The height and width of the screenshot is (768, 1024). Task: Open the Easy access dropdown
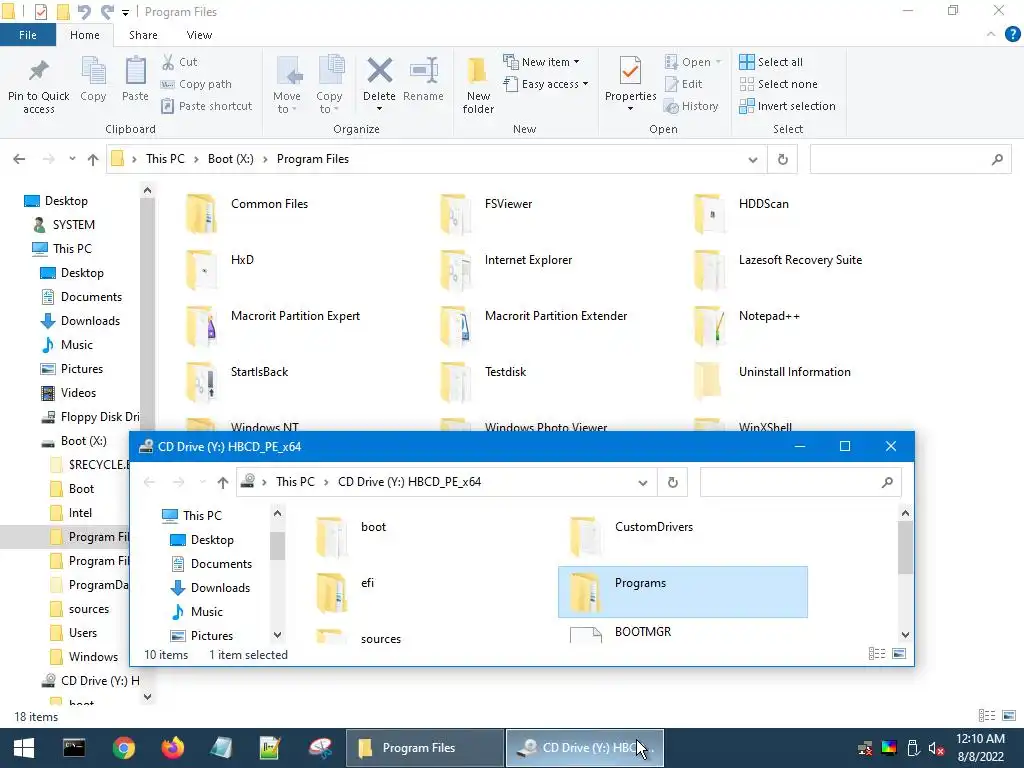click(546, 84)
